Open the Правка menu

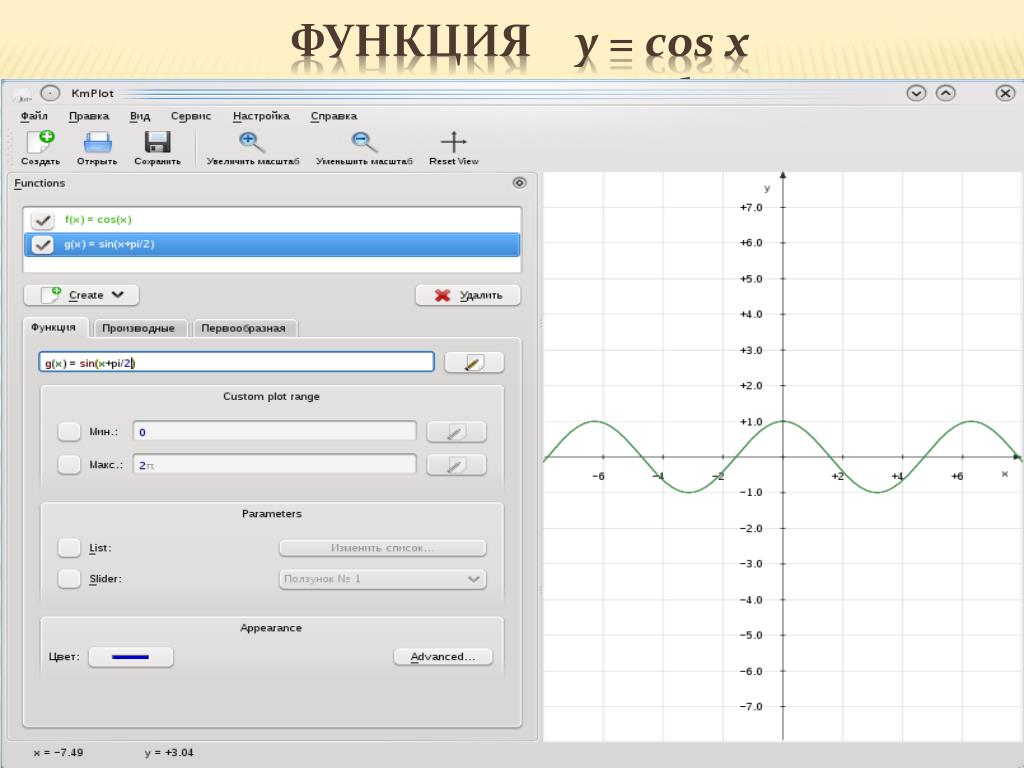tap(89, 116)
